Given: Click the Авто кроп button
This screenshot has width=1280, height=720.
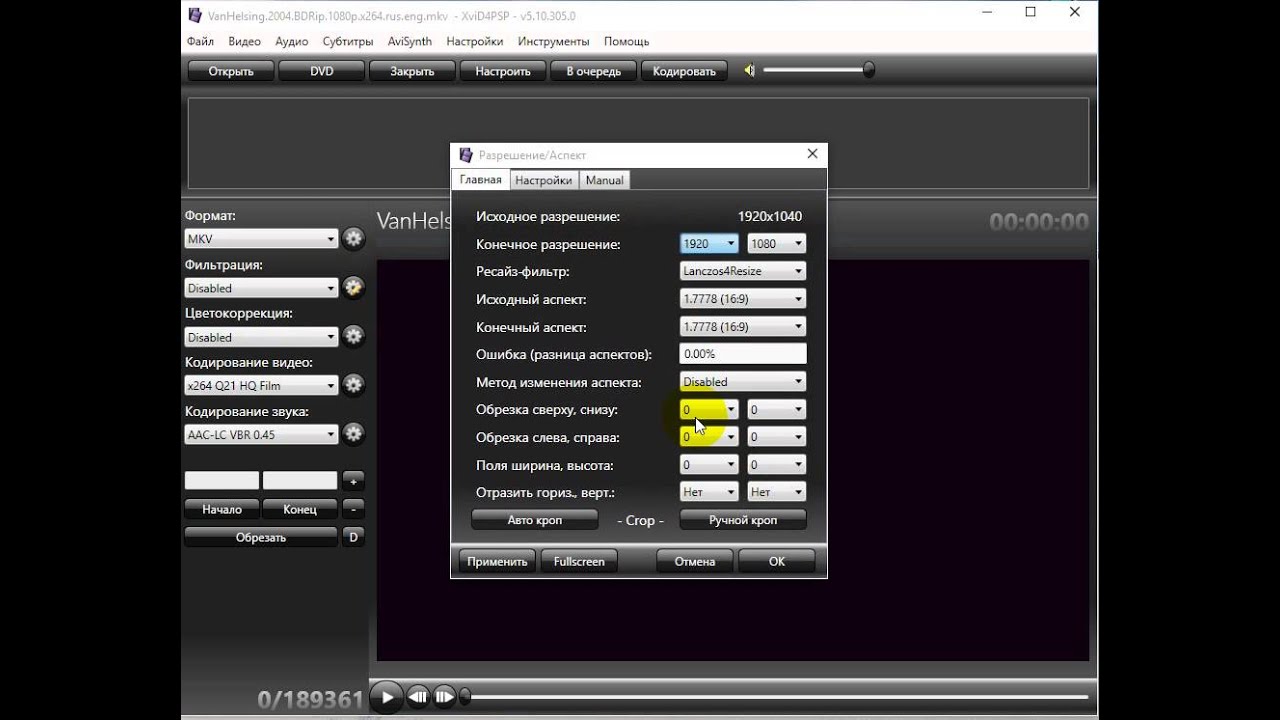Looking at the screenshot, I should 535,520.
